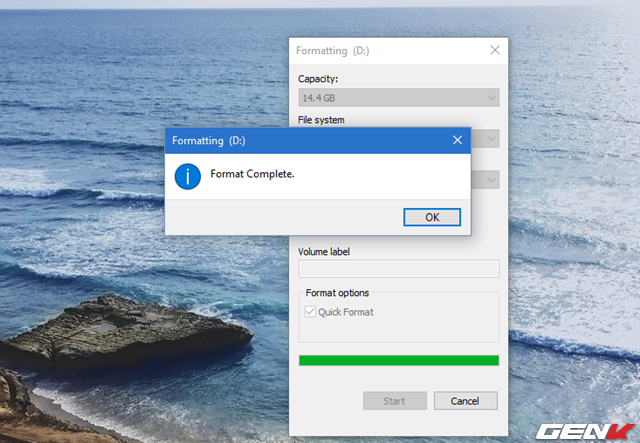Click the blue information icon in the message box
This screenshot has width=640, height=443.
coord(187,175)
